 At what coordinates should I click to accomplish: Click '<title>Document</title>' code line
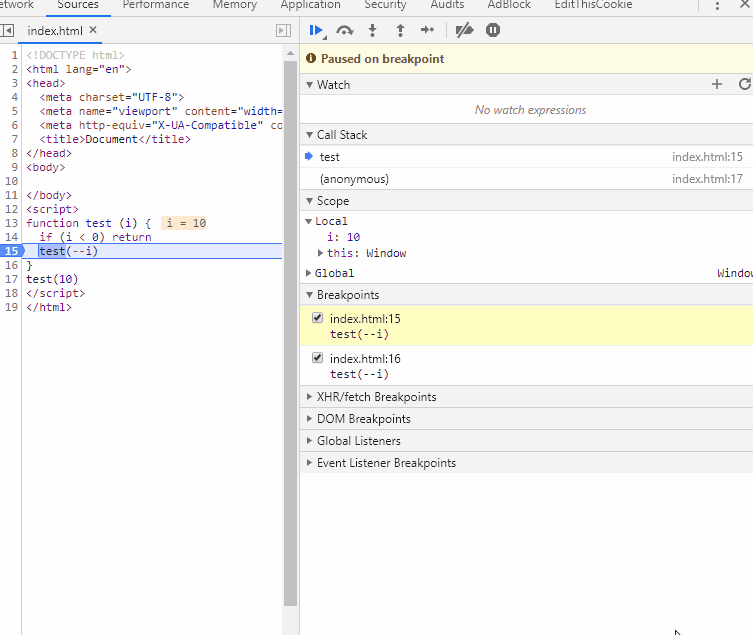[x=115, y=139]
